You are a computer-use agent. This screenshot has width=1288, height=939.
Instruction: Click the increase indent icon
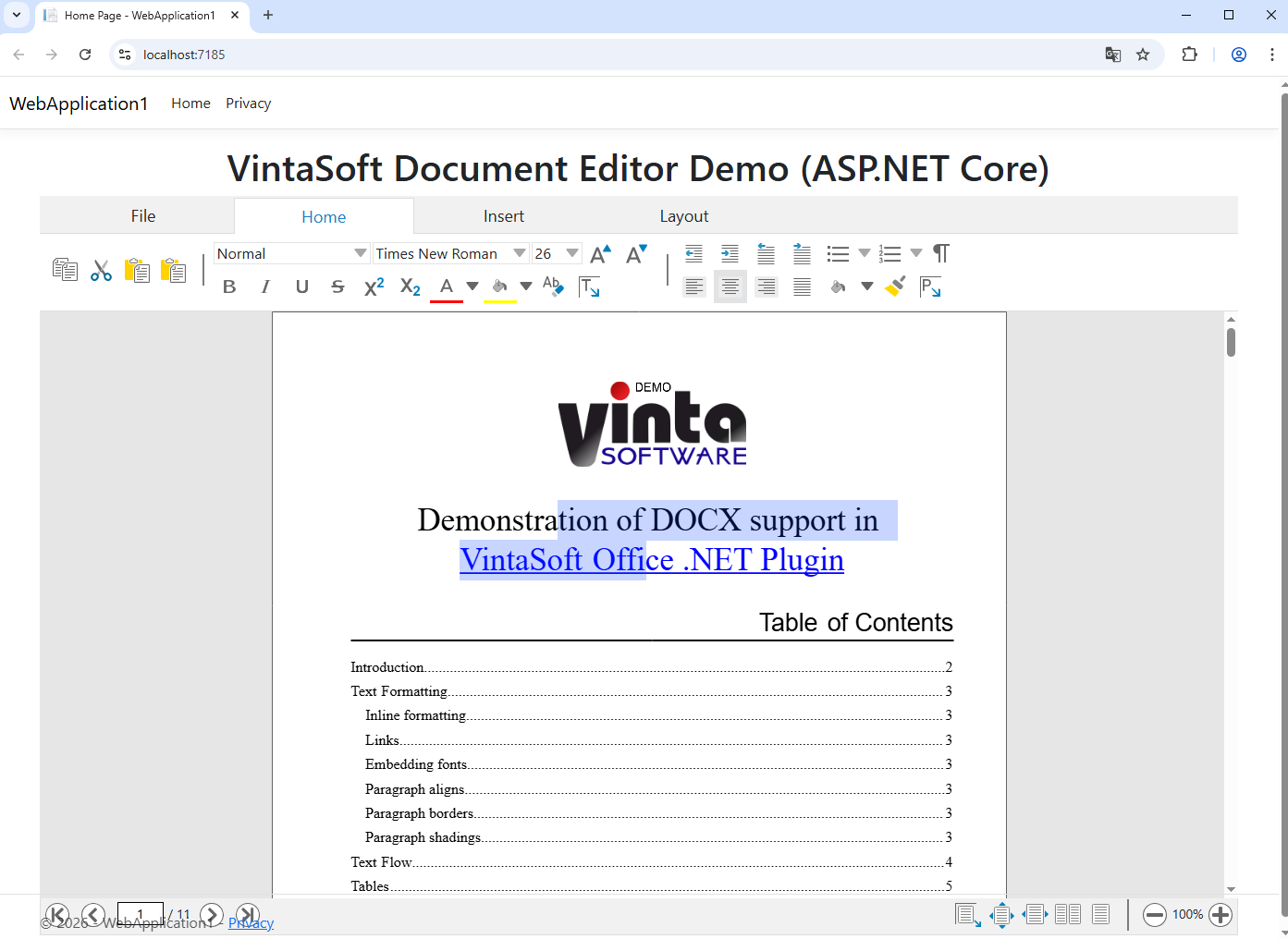coord(730,254)
